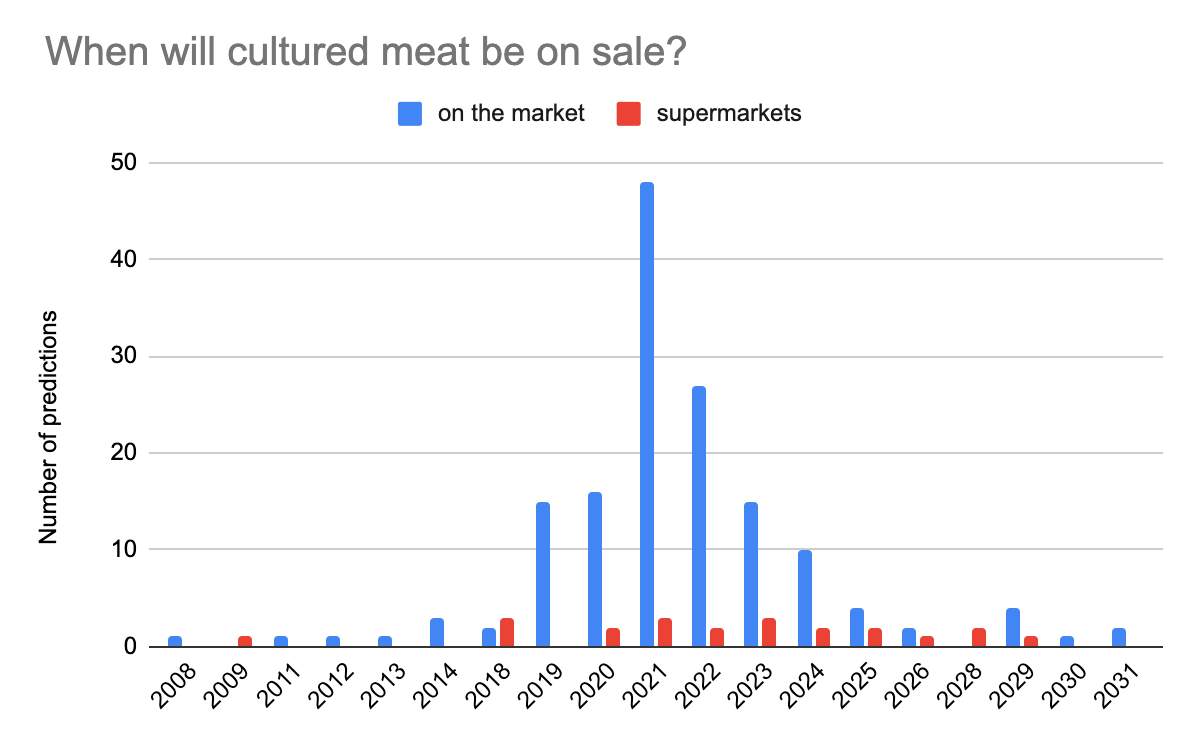Select the red supermarkets bar for 2018
Screen dimensions: 1200x742
(507, 632)
